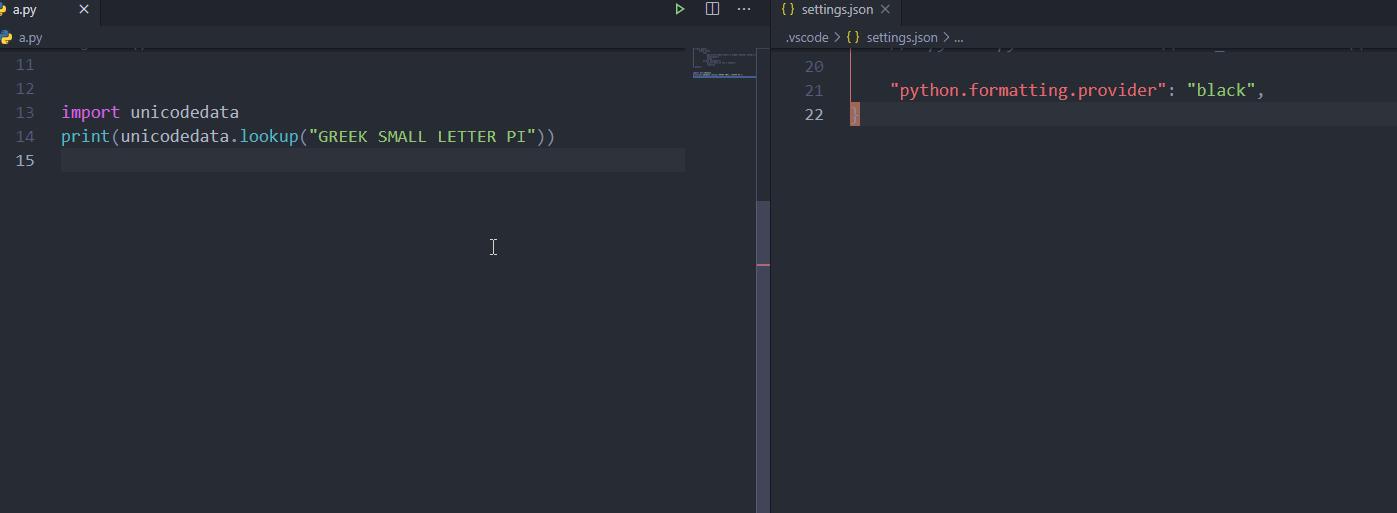Switch to the a.py editor tab
The image size is (1397, 513).
coord(25,10)
